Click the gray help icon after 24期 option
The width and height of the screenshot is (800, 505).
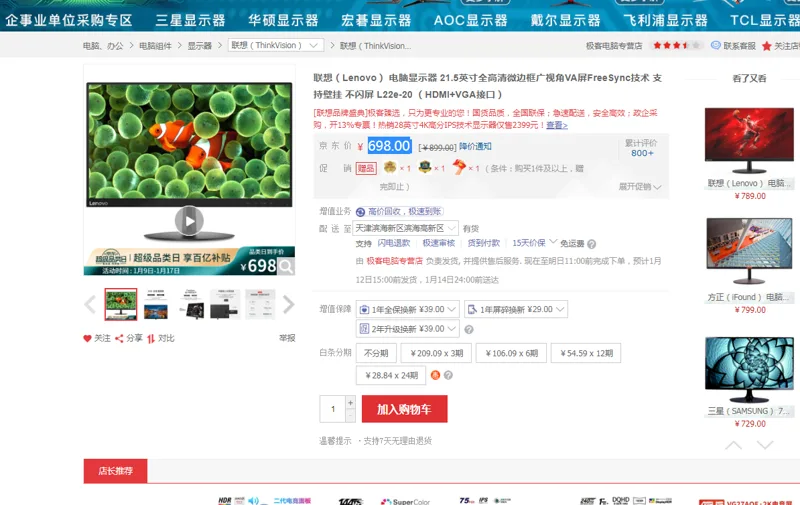[448, 375]
